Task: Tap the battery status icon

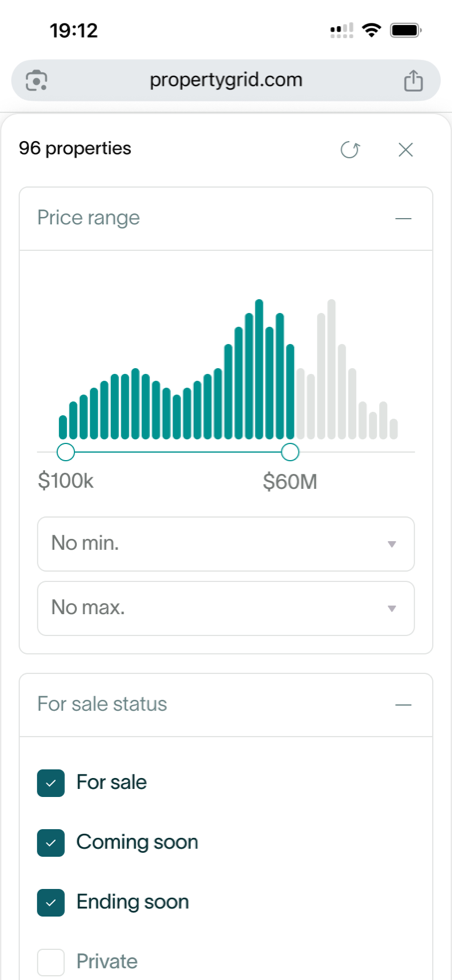Action: pos(406,30)
